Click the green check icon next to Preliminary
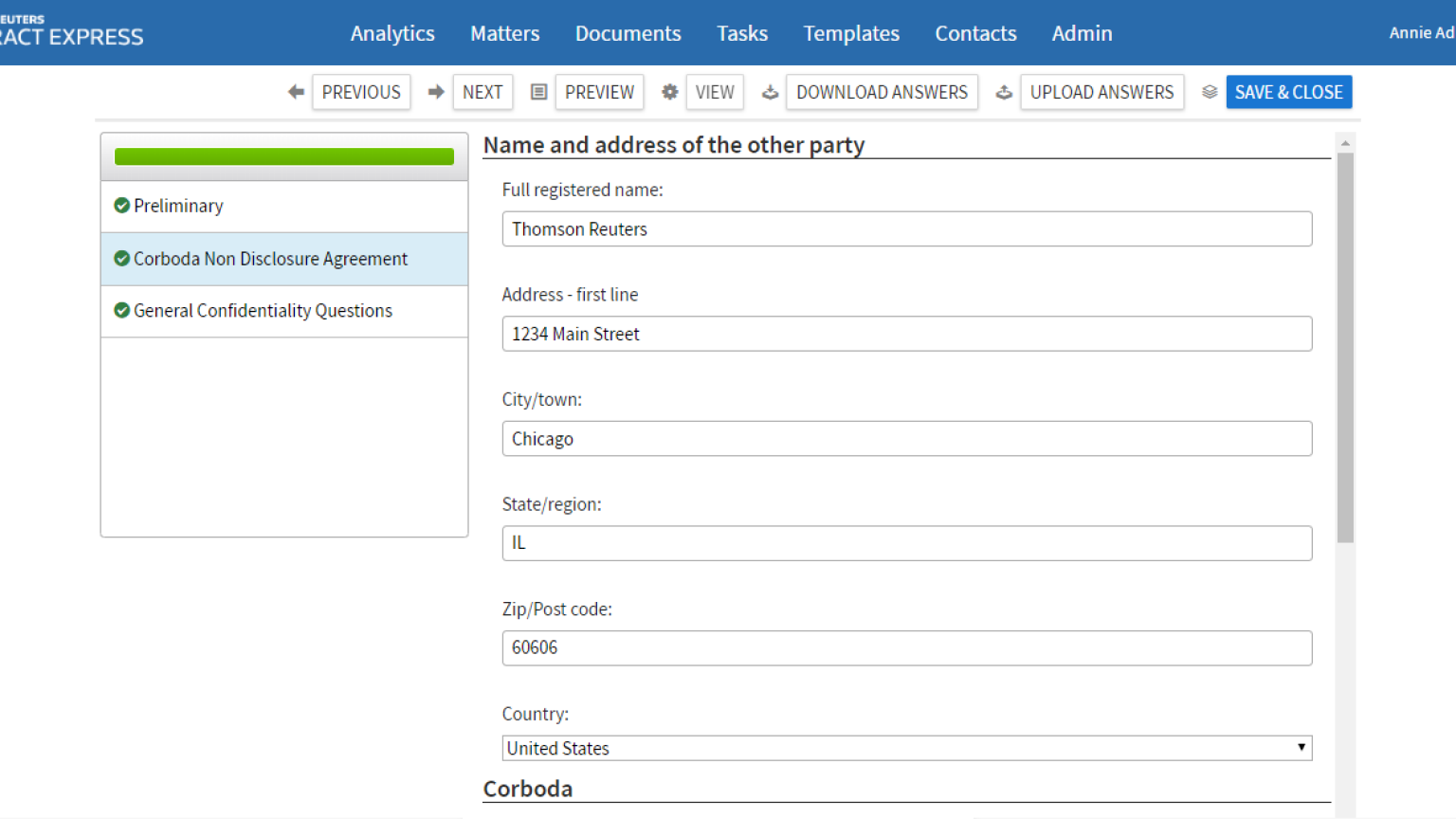 121,206
